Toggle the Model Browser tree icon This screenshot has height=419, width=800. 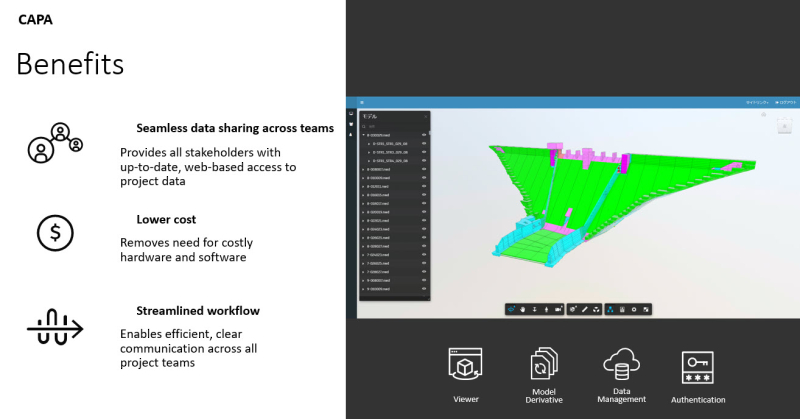click(611, 309)
